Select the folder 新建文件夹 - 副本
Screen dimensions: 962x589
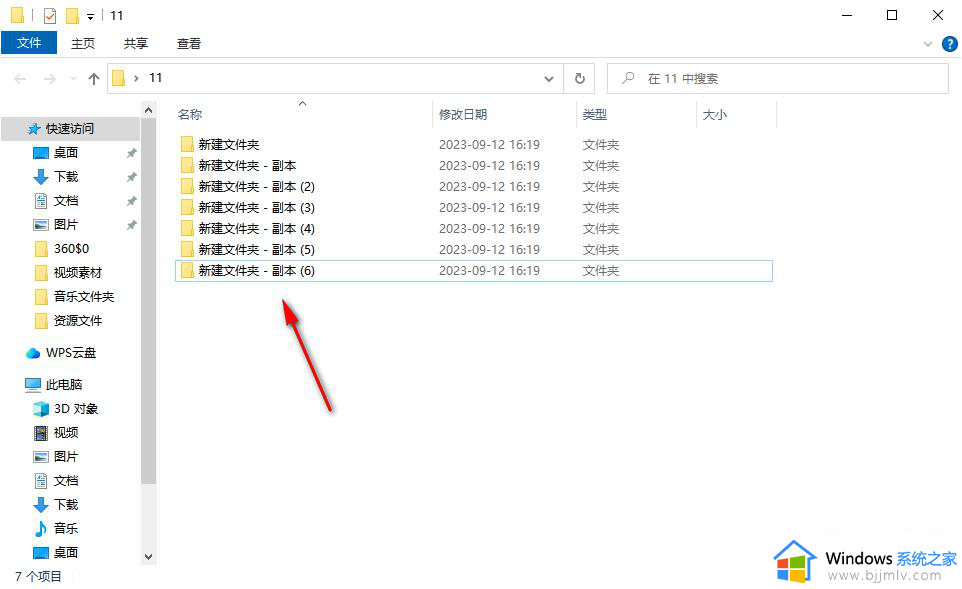(247, 166)
